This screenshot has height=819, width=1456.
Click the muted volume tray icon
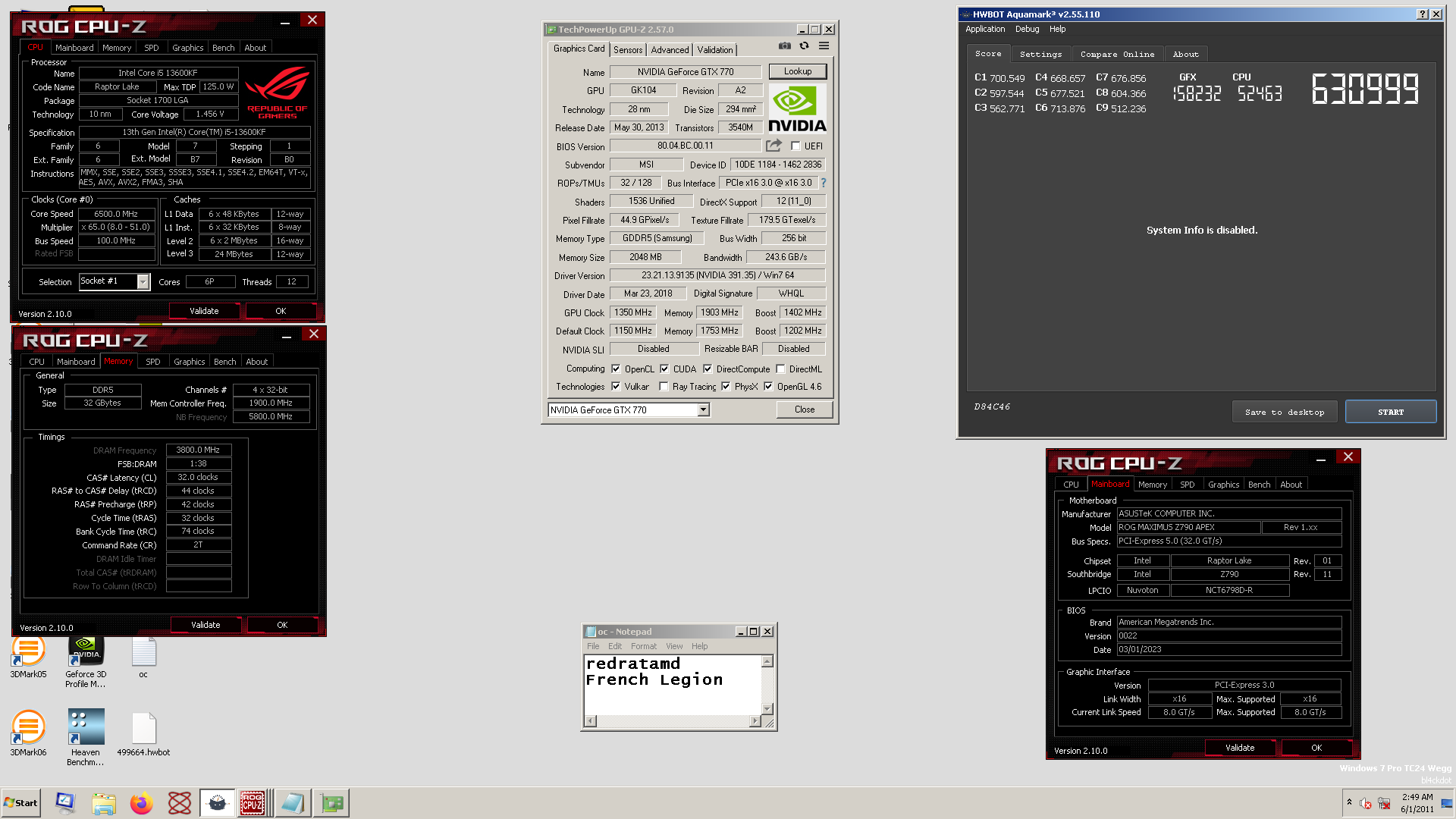pyautogui.click(x=1366, y=803)
